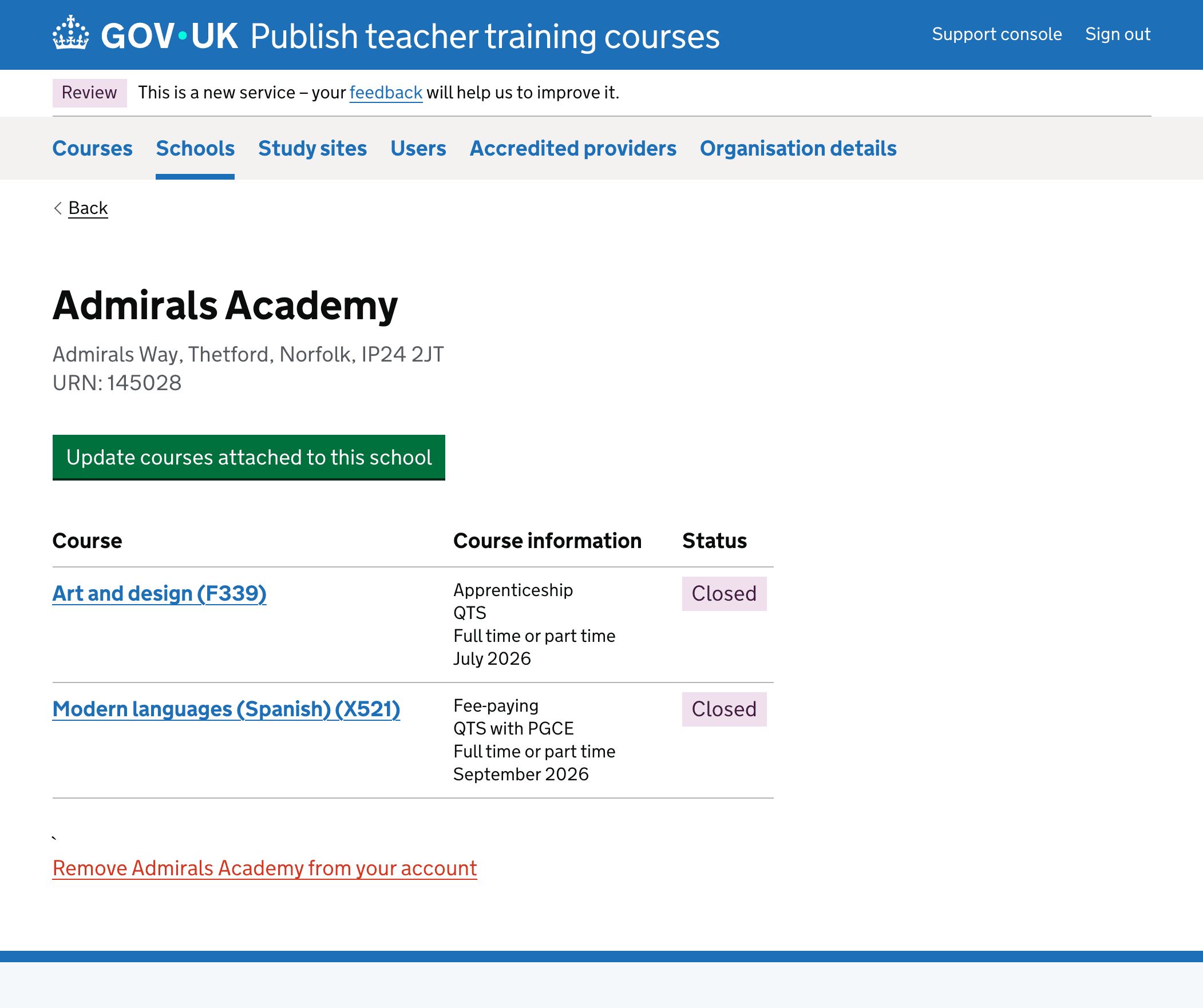The image size is (1203, 1008).
Task: Click the Course information column header
Action: [547, 541]
